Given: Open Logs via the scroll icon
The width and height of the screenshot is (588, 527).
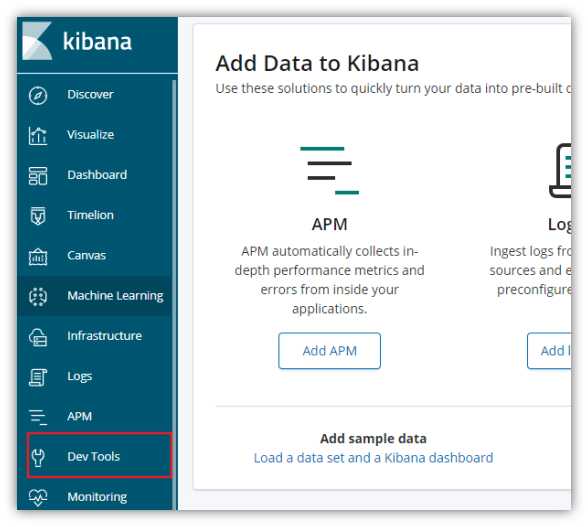Looking at the screenshot, I should pos(38,377).
